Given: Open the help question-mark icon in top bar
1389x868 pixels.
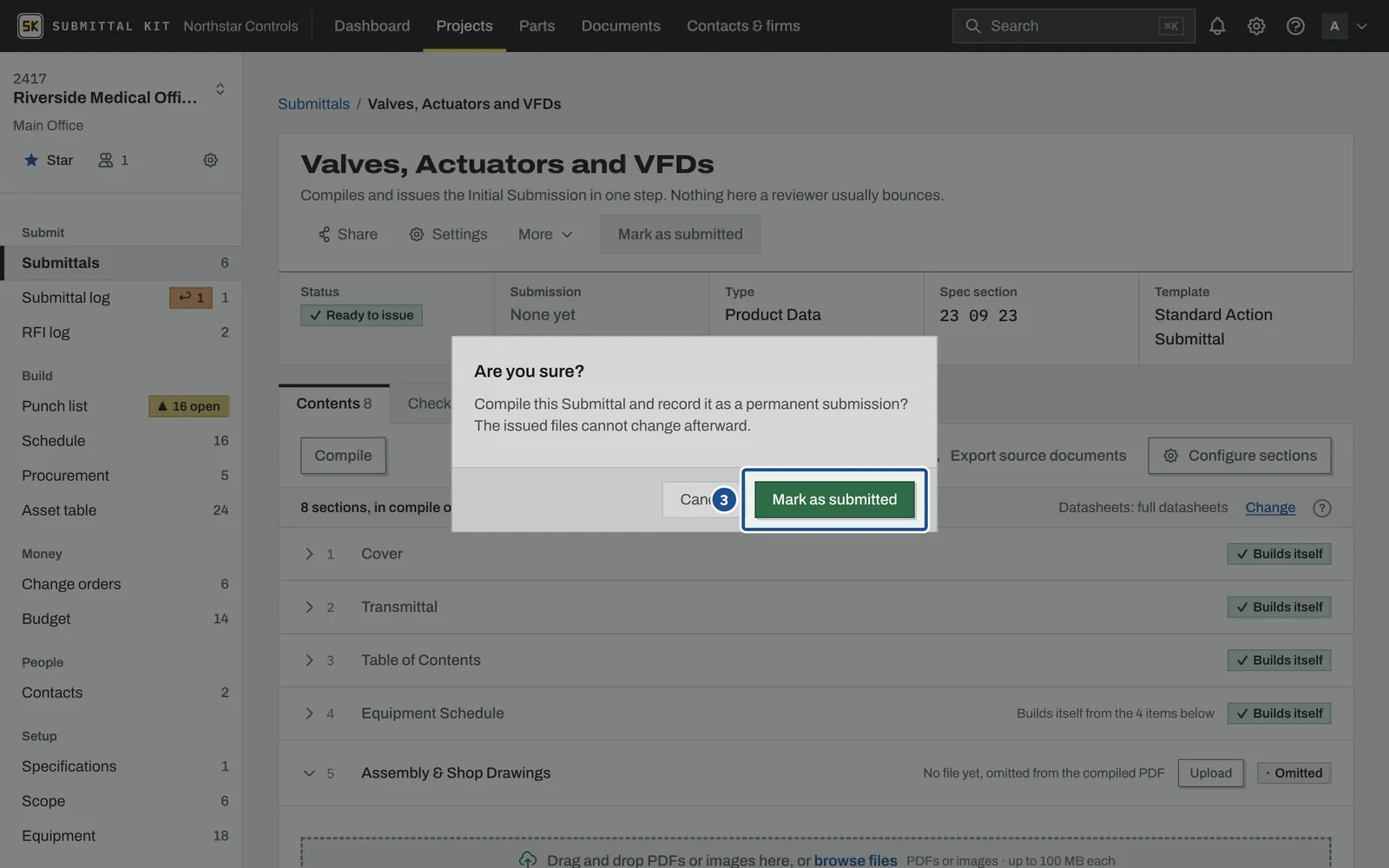Looking at the screenshot, I should click(1295, 26).
